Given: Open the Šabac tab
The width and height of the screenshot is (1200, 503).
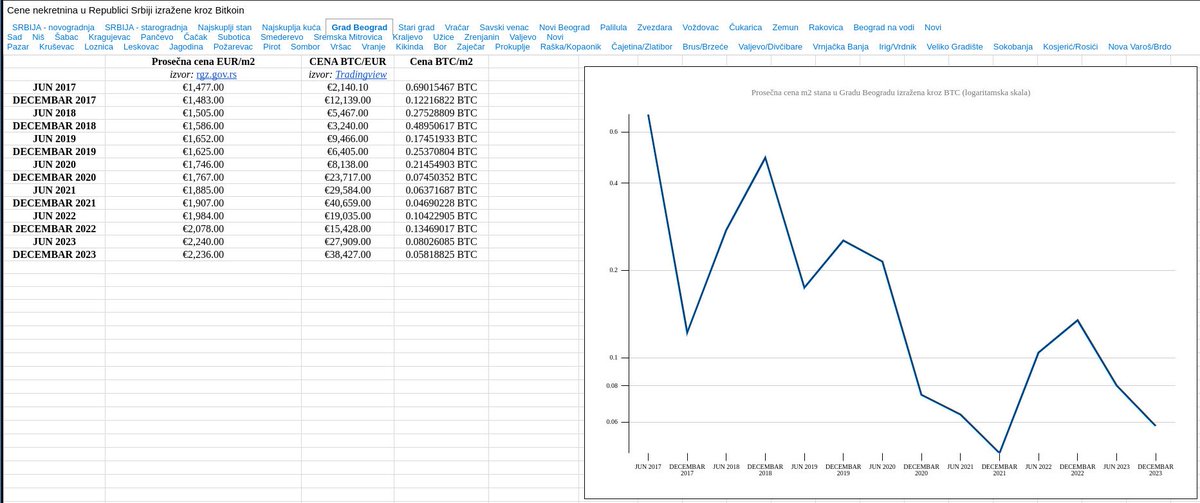Looking at the screenshot, I should coord(66,37).
